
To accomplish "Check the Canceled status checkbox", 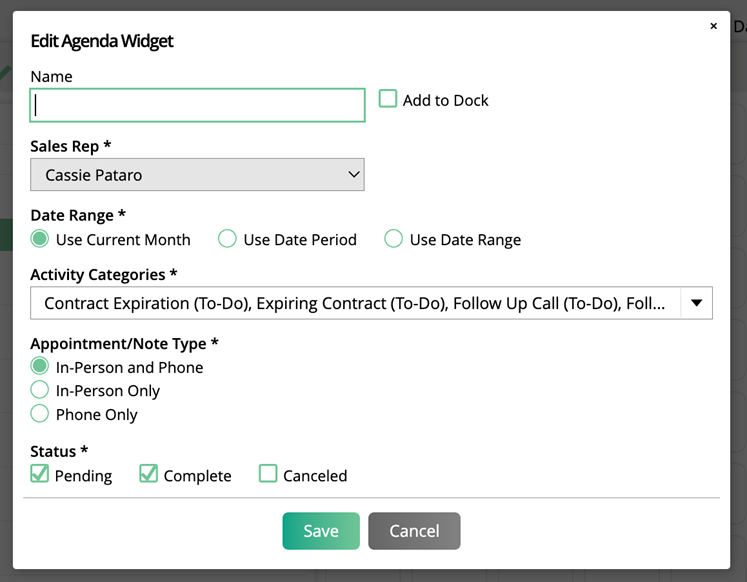I will coord(268,474).
